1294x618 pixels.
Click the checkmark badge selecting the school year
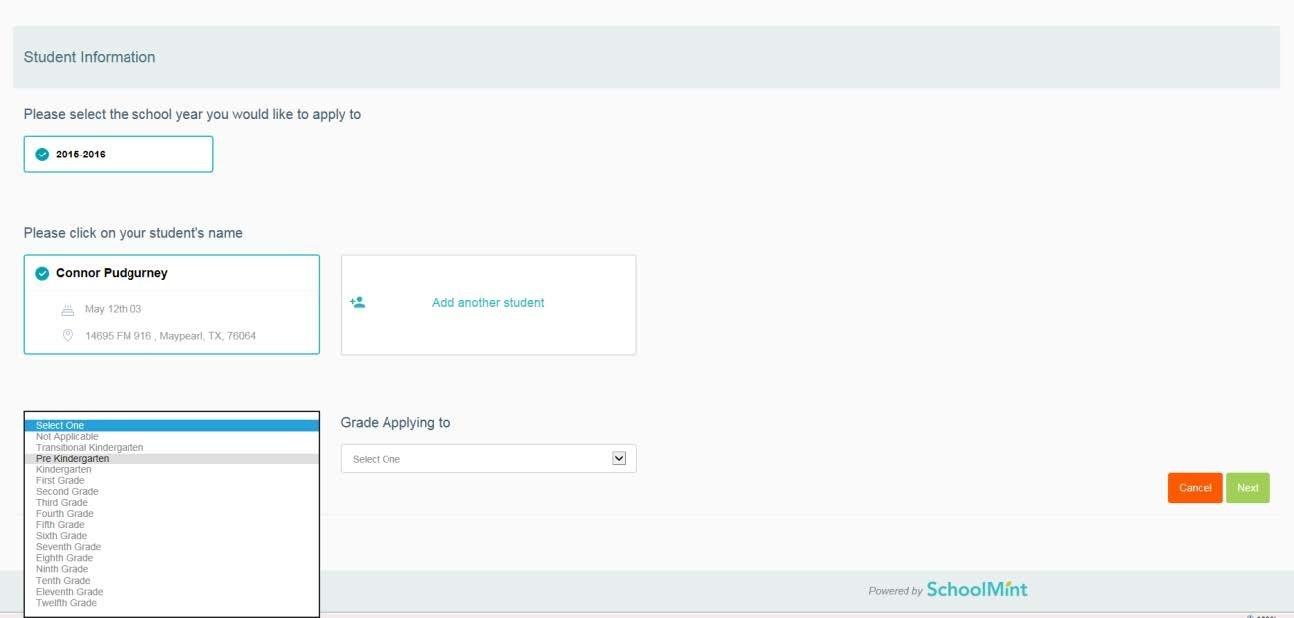[x=41, y=154]
